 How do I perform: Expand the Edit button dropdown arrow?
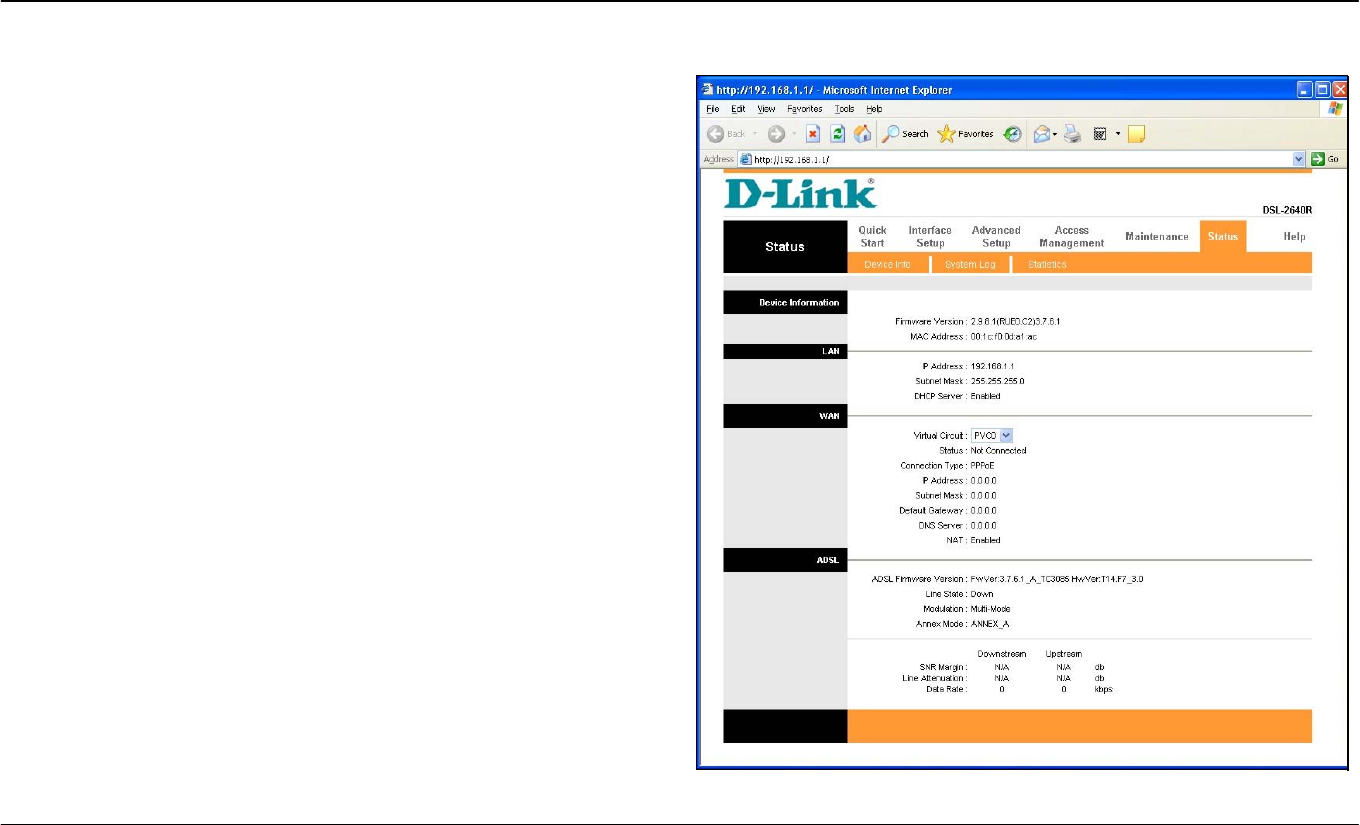coord(1118,134)
